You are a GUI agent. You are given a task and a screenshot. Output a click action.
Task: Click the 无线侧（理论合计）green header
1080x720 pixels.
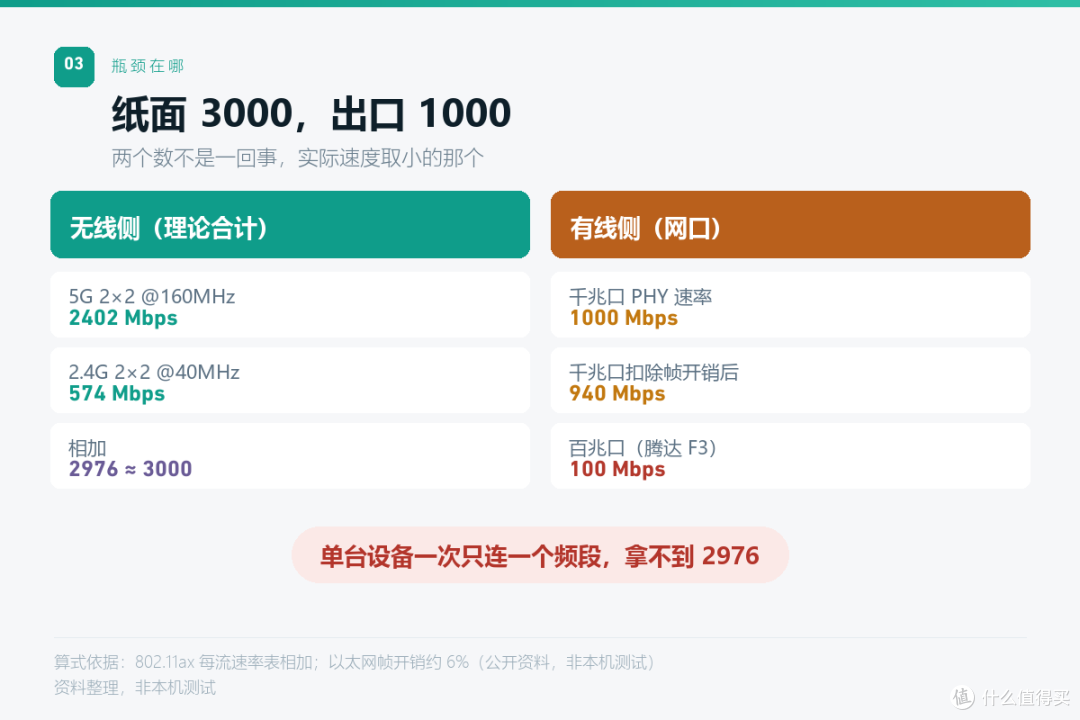tap(290, 225)
